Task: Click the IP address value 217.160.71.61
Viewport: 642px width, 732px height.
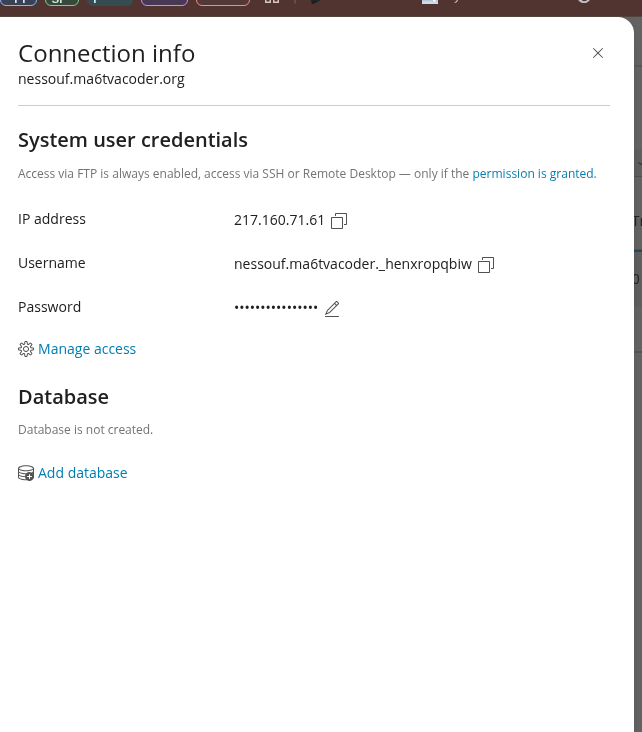Action: point(279,220)
